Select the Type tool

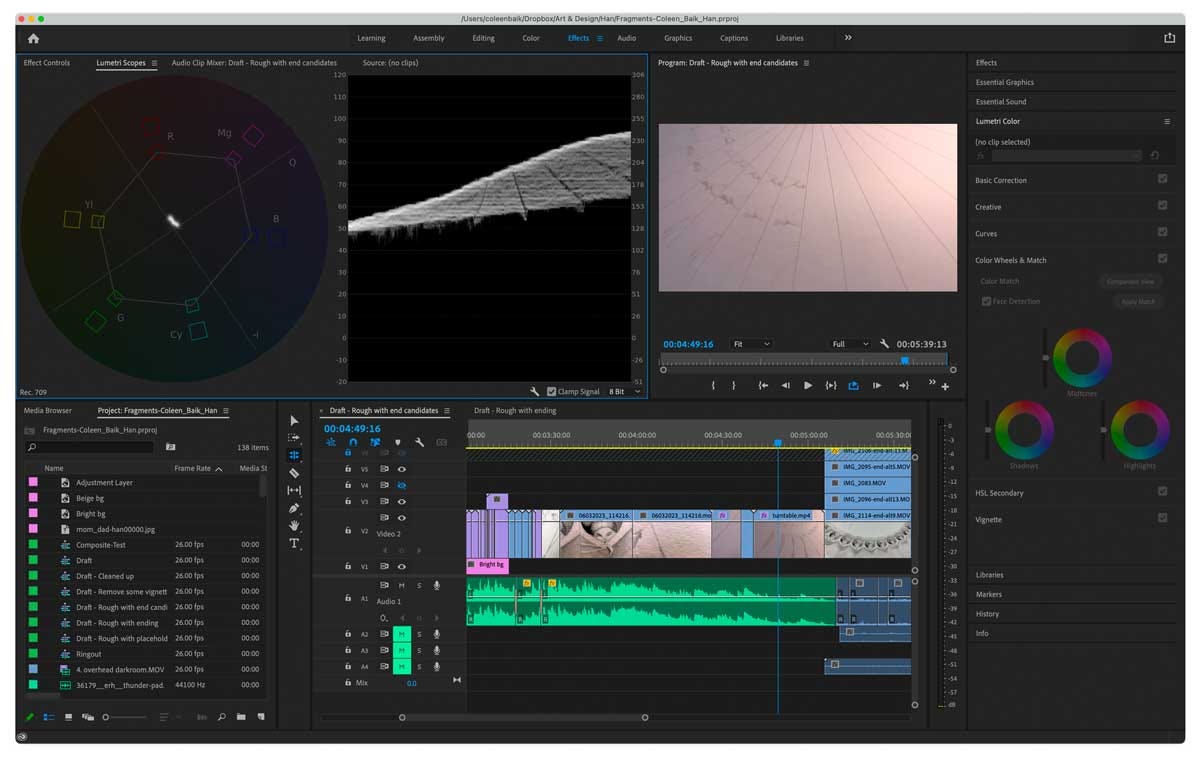pos(294,544)
